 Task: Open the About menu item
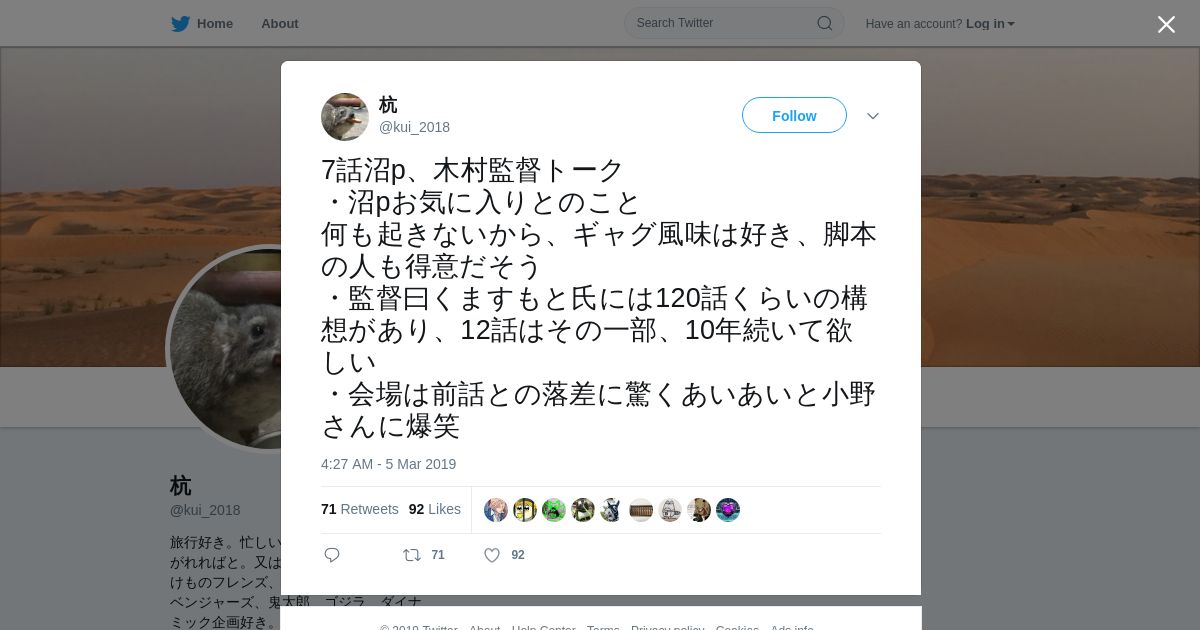[280, 24]
